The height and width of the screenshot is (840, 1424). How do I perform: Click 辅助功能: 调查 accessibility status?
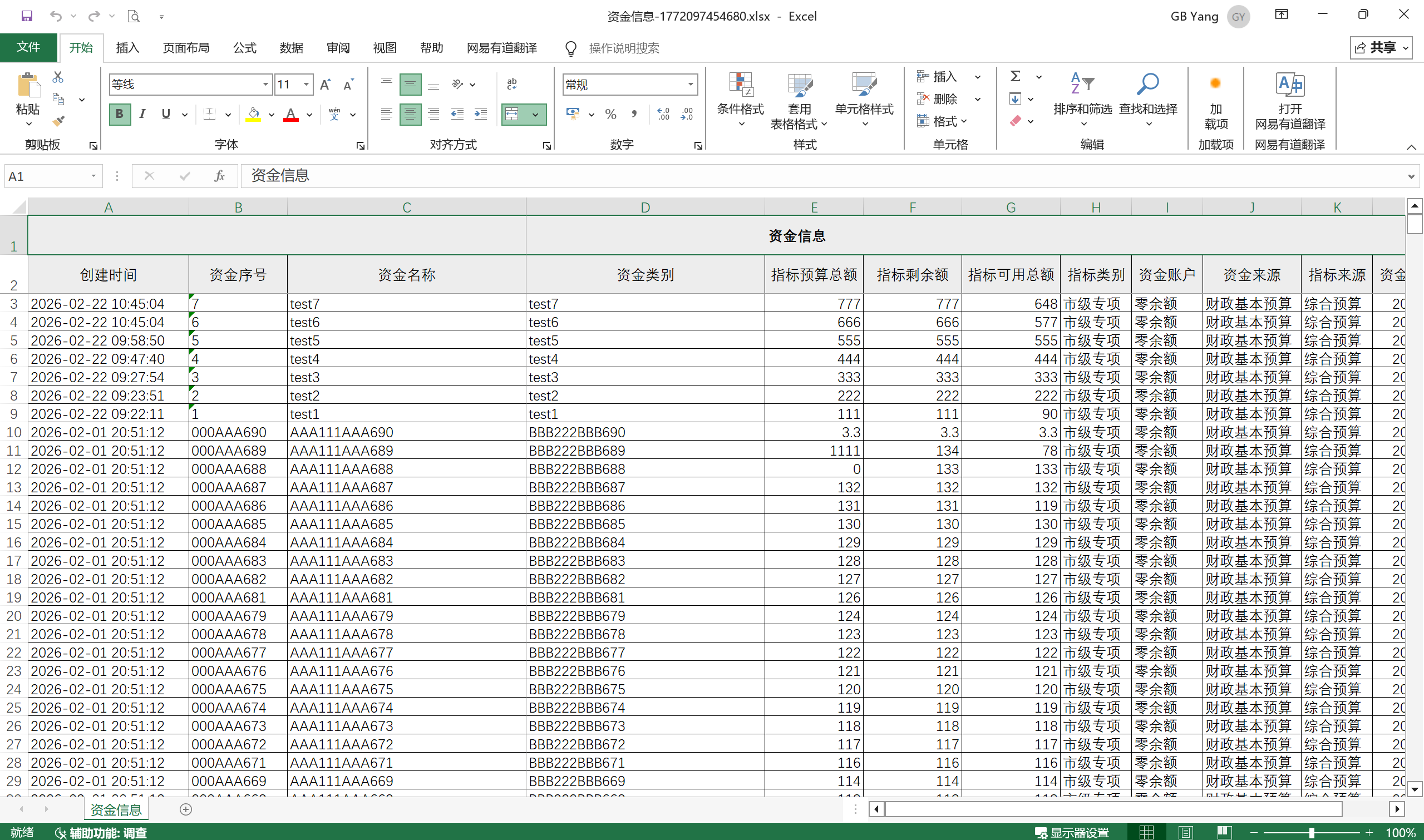pyautogui.click(x=101, y=833)
